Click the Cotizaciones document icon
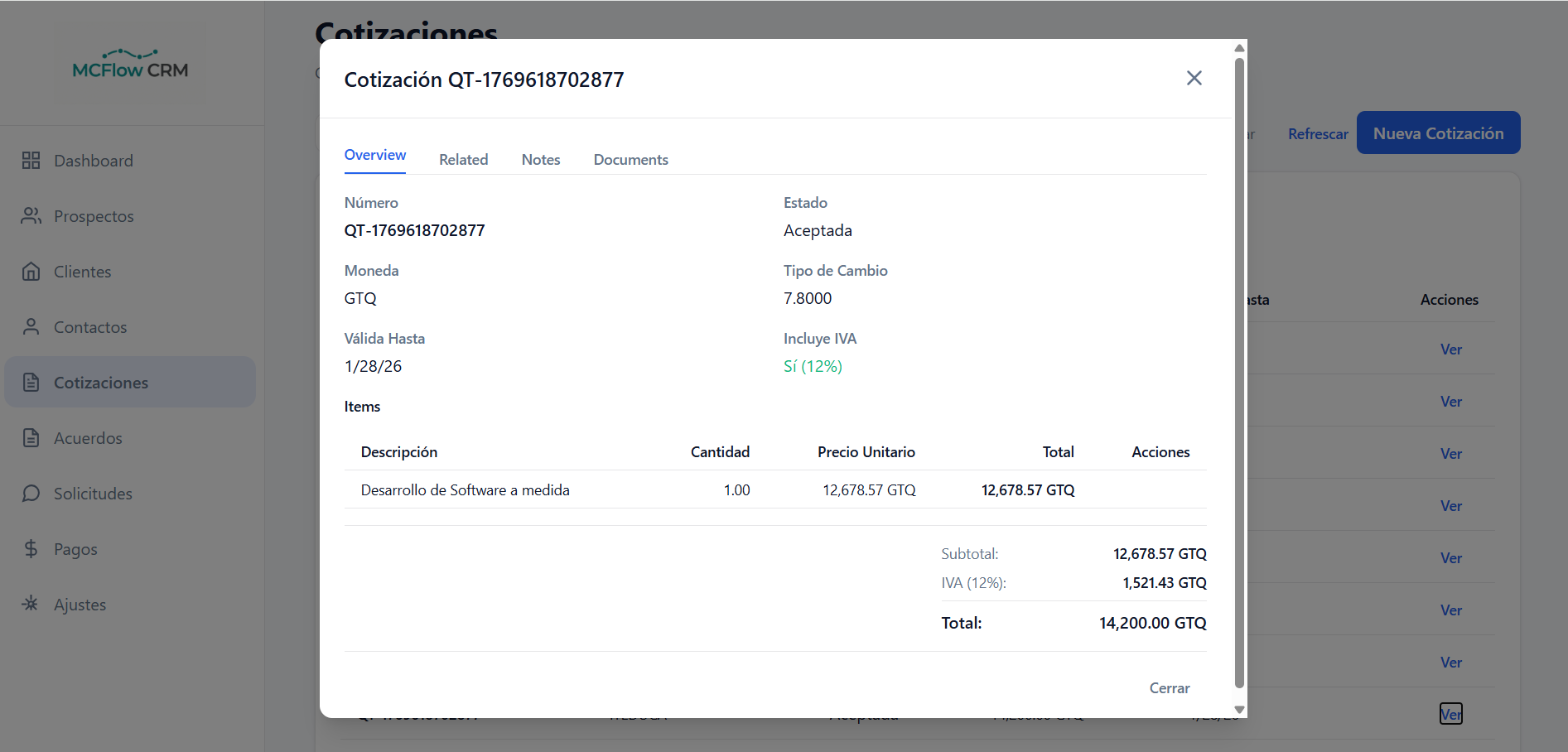This screenshot has width=1568, height=752. coord(31,383)
